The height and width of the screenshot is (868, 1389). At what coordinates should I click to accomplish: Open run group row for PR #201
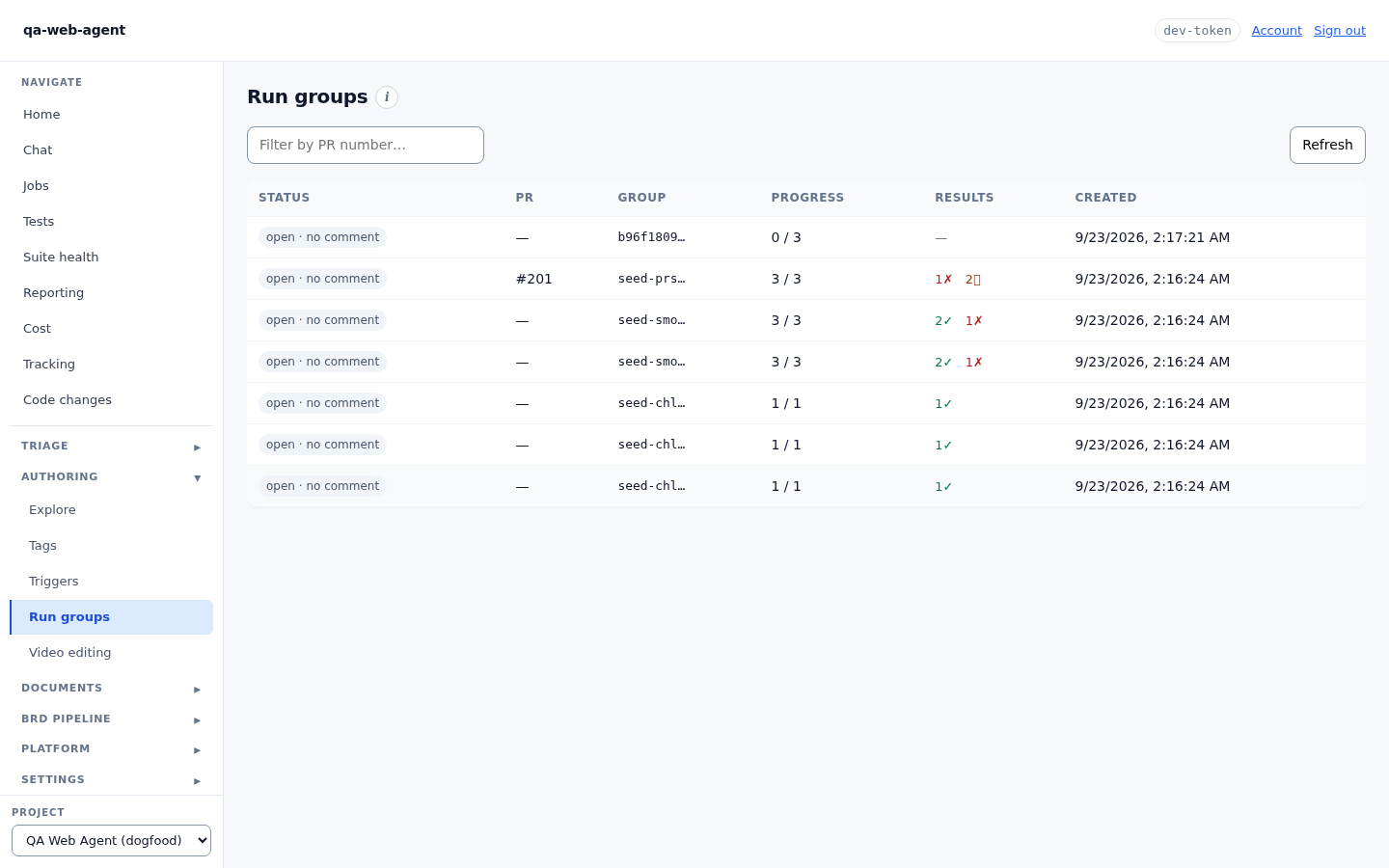click(806, 279)
